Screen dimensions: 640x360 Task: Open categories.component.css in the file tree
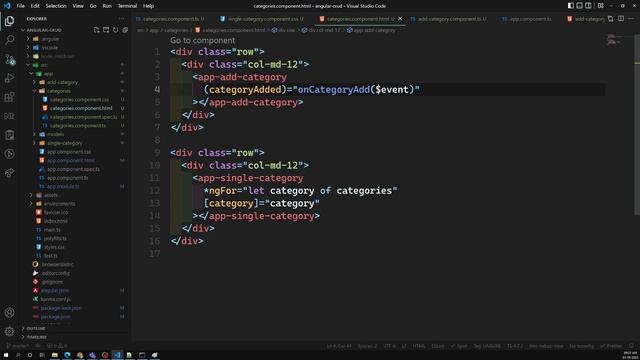point(79,100)
